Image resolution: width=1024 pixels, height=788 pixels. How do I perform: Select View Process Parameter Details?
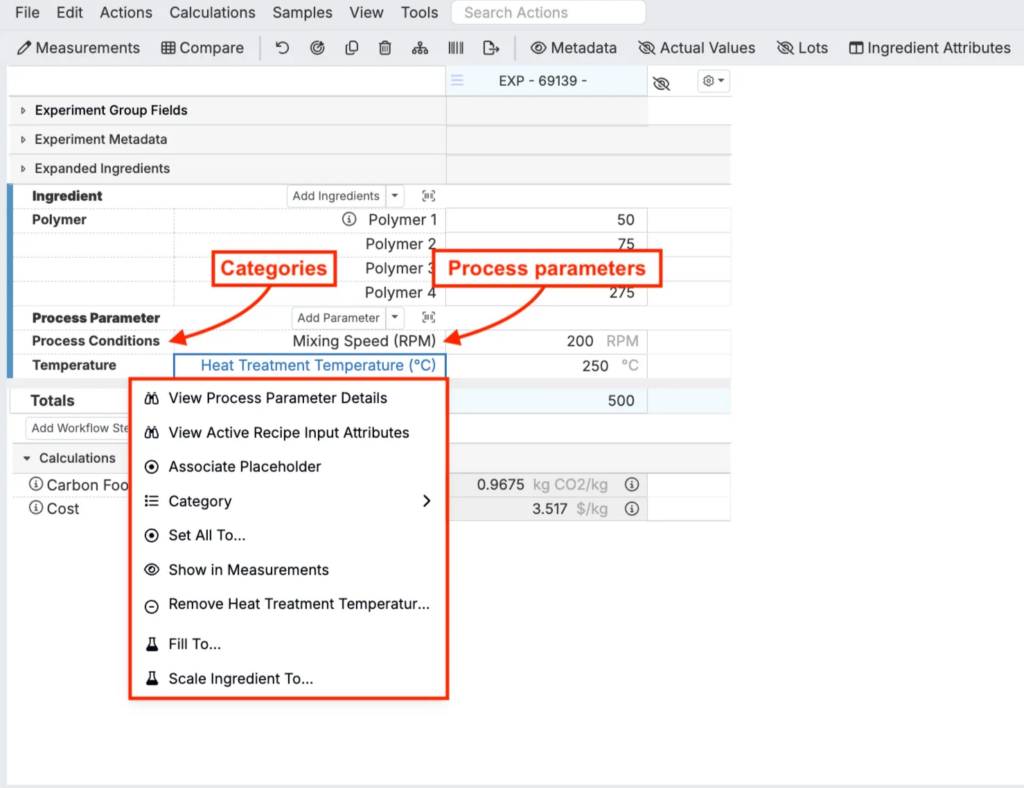[x=288, y=398]
